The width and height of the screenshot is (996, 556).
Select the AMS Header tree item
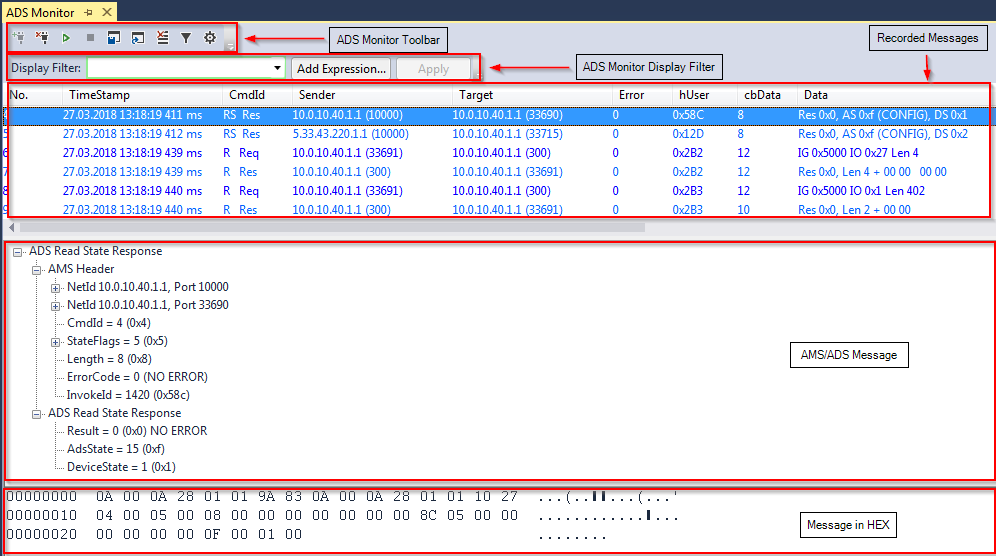[81, 269]
